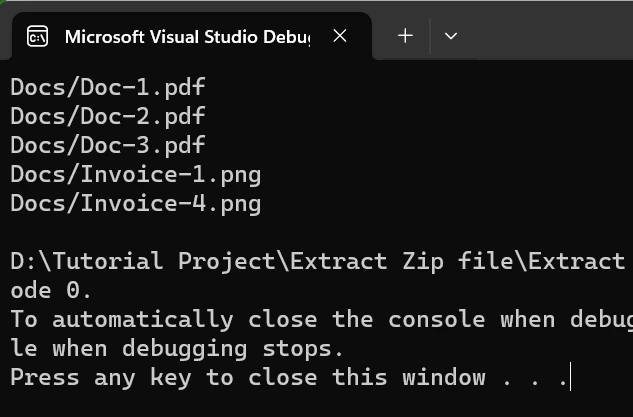The width and height of the screenshot is (633, 417).
Task: Click the blank line below Invoice-4.png
Action: (300, 233)
